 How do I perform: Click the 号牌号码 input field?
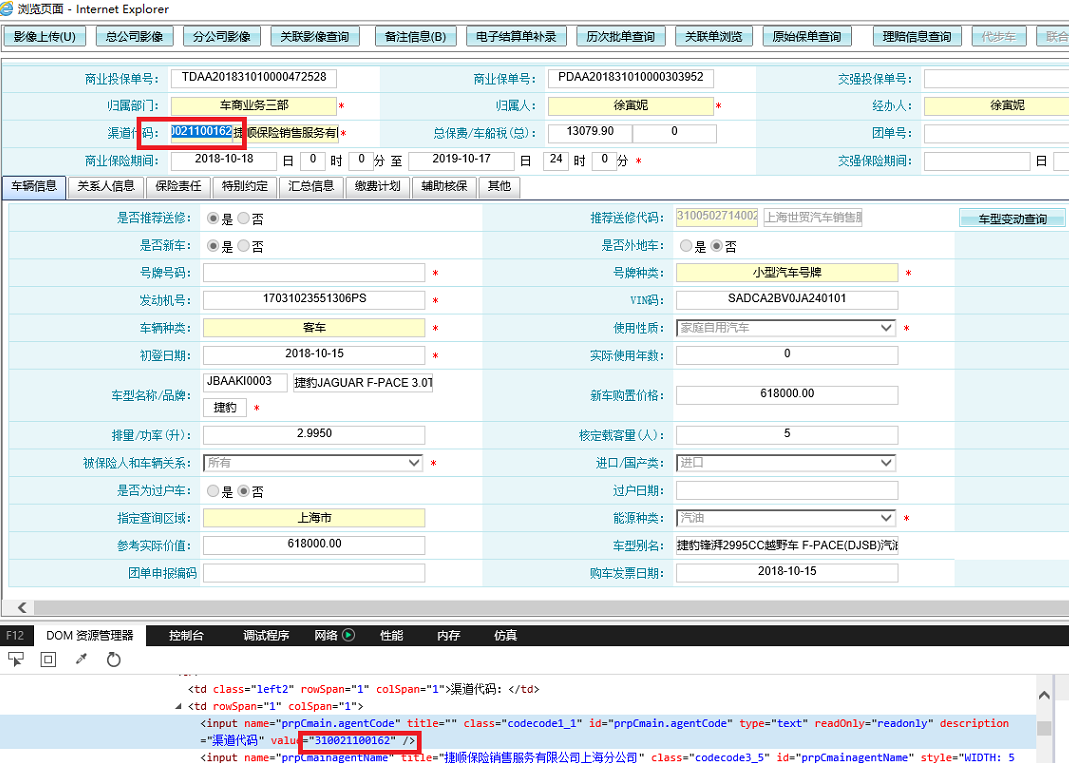[314, 273]
